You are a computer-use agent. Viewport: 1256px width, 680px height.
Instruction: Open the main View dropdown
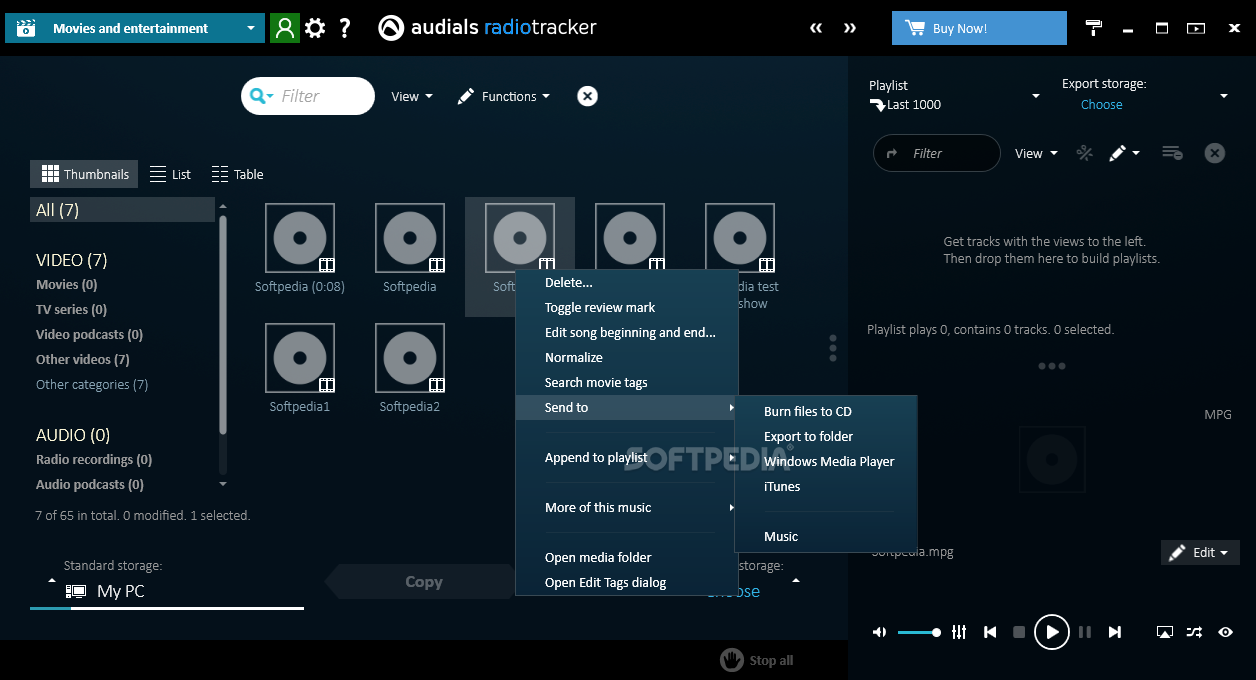tap(412, 96)
